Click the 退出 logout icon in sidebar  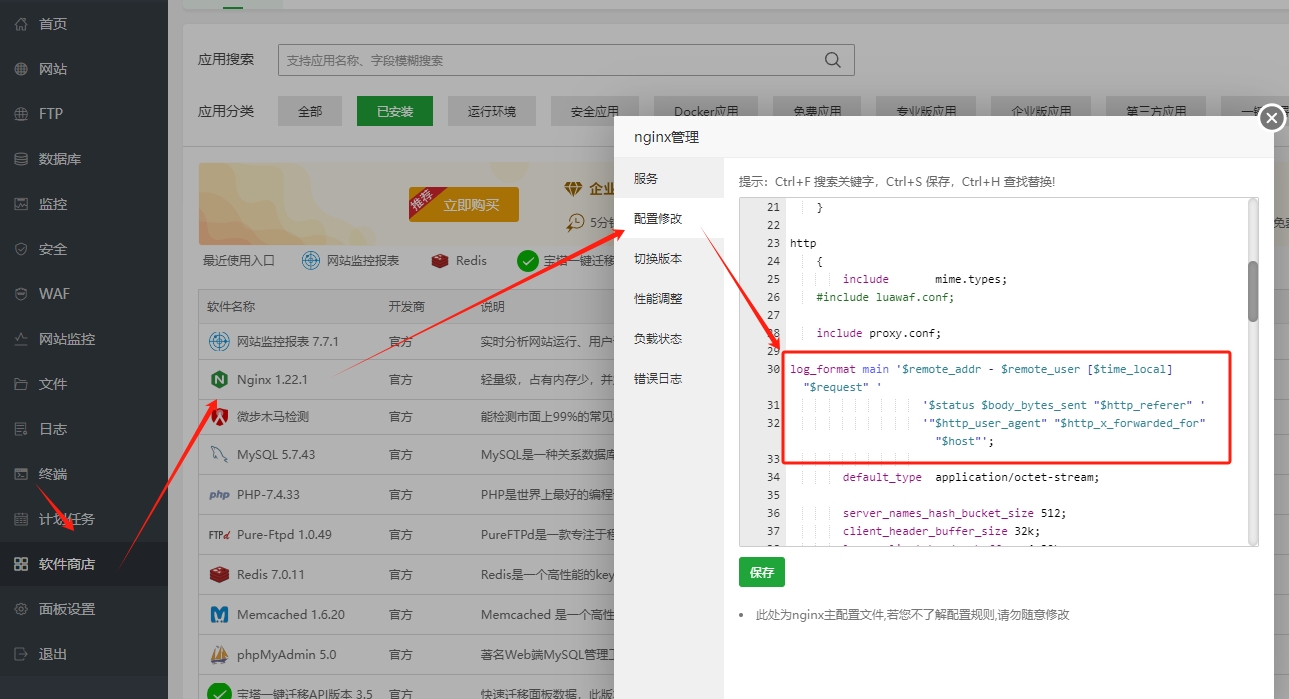(21, 654)
